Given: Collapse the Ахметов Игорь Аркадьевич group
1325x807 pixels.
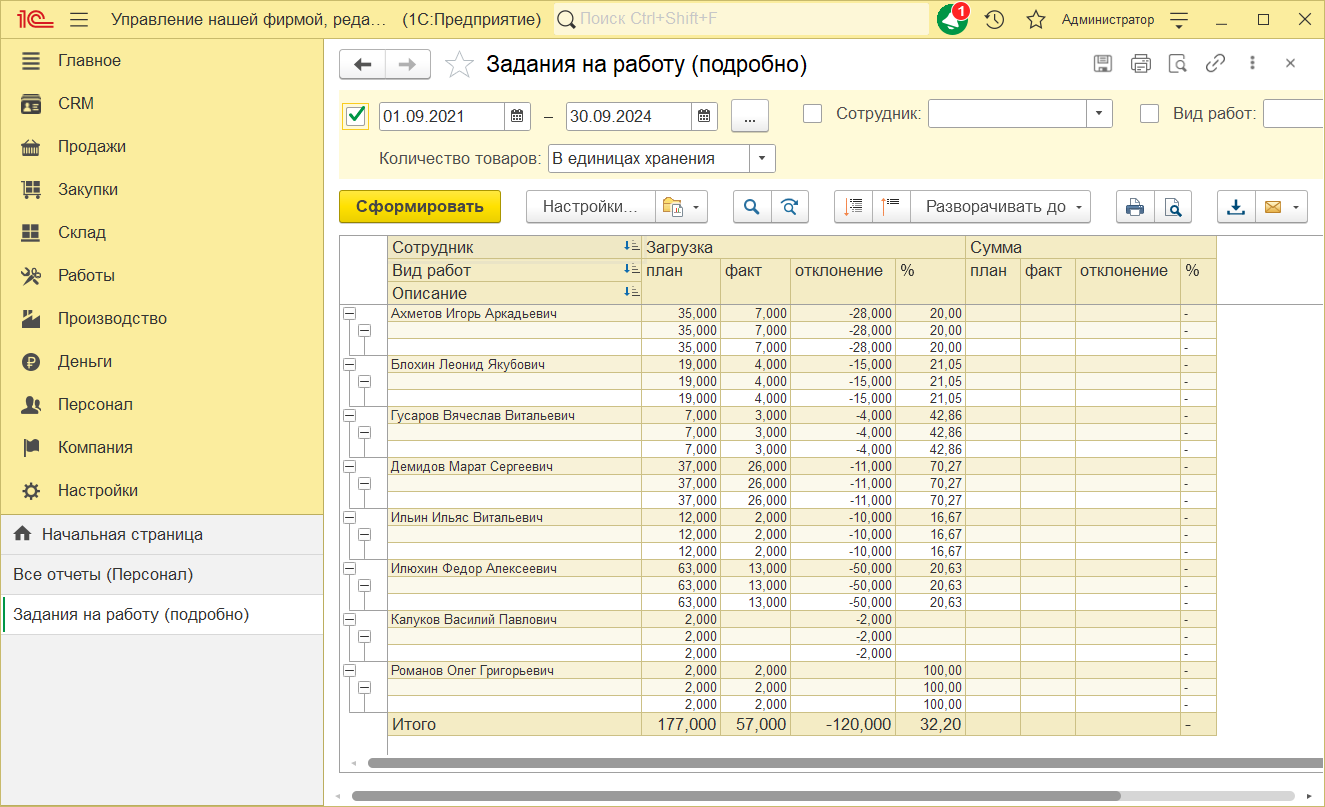Looking at the screenshot, I should pyautogui.click(x=349, y=314).
